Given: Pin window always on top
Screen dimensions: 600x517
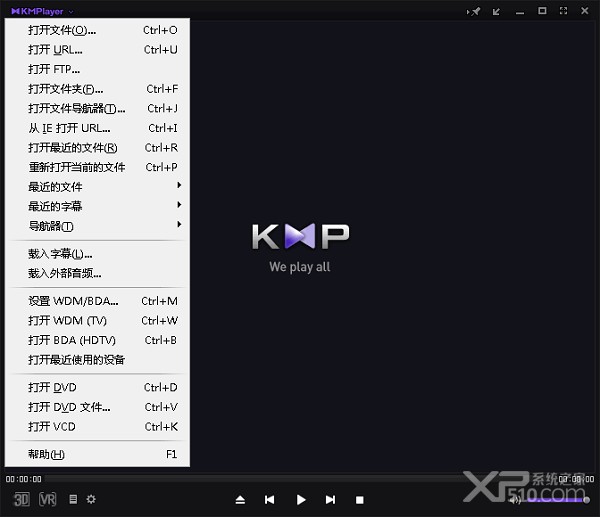Looking at the screenshot, I should tap(473, 11).
